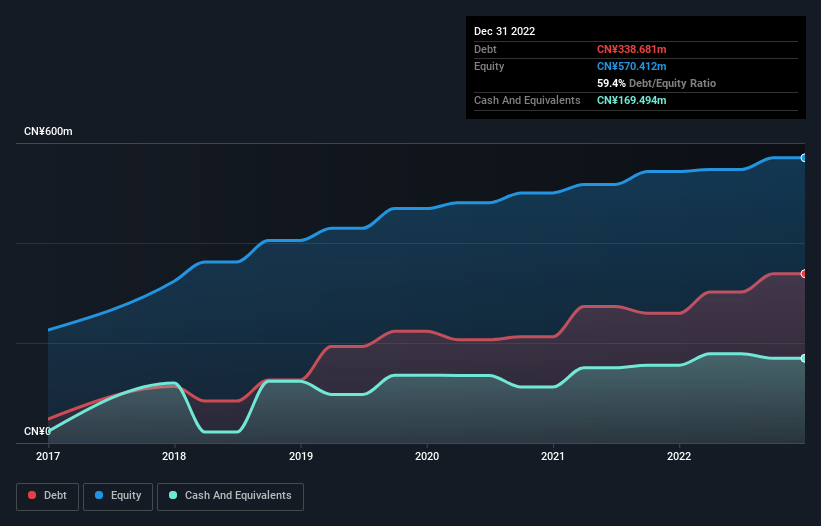The height and width of the screenshot is (526, 821).
Task: Click the blue Equity legend dot
Action: coord(99,495)
